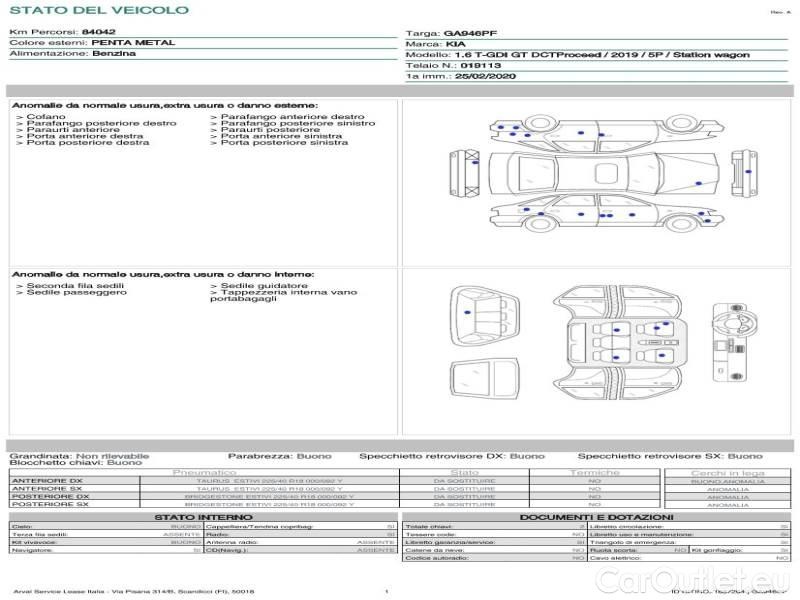Click the plate number 'GA946PF'
This screenshot has height=600, width=800.
tap(470, 34)
